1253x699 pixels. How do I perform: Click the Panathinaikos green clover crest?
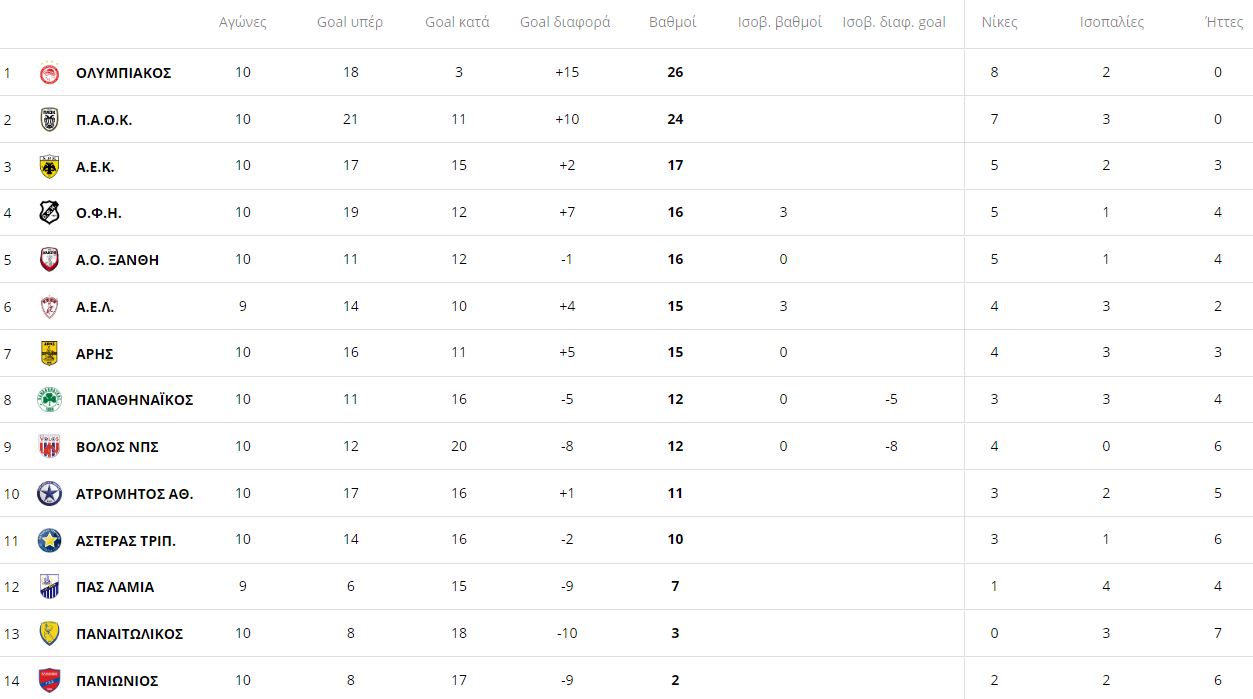coord(49,400)
